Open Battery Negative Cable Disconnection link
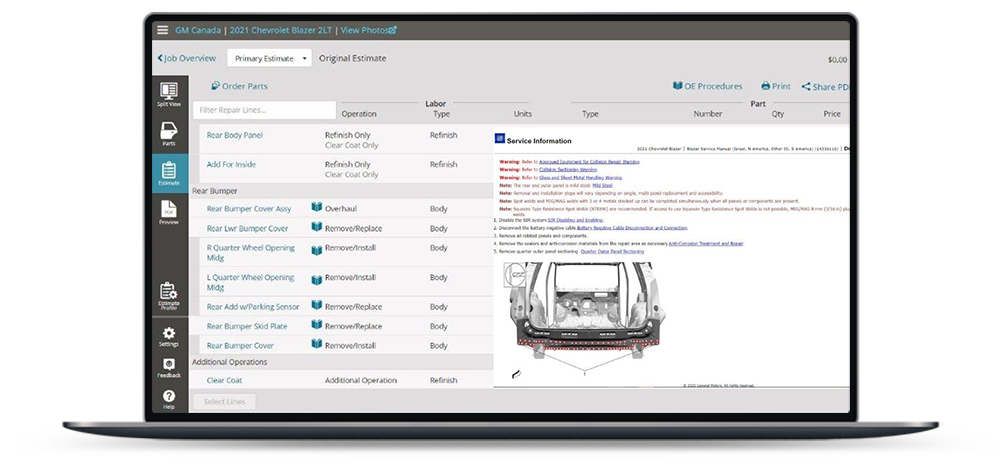 (x=631, y=227)
